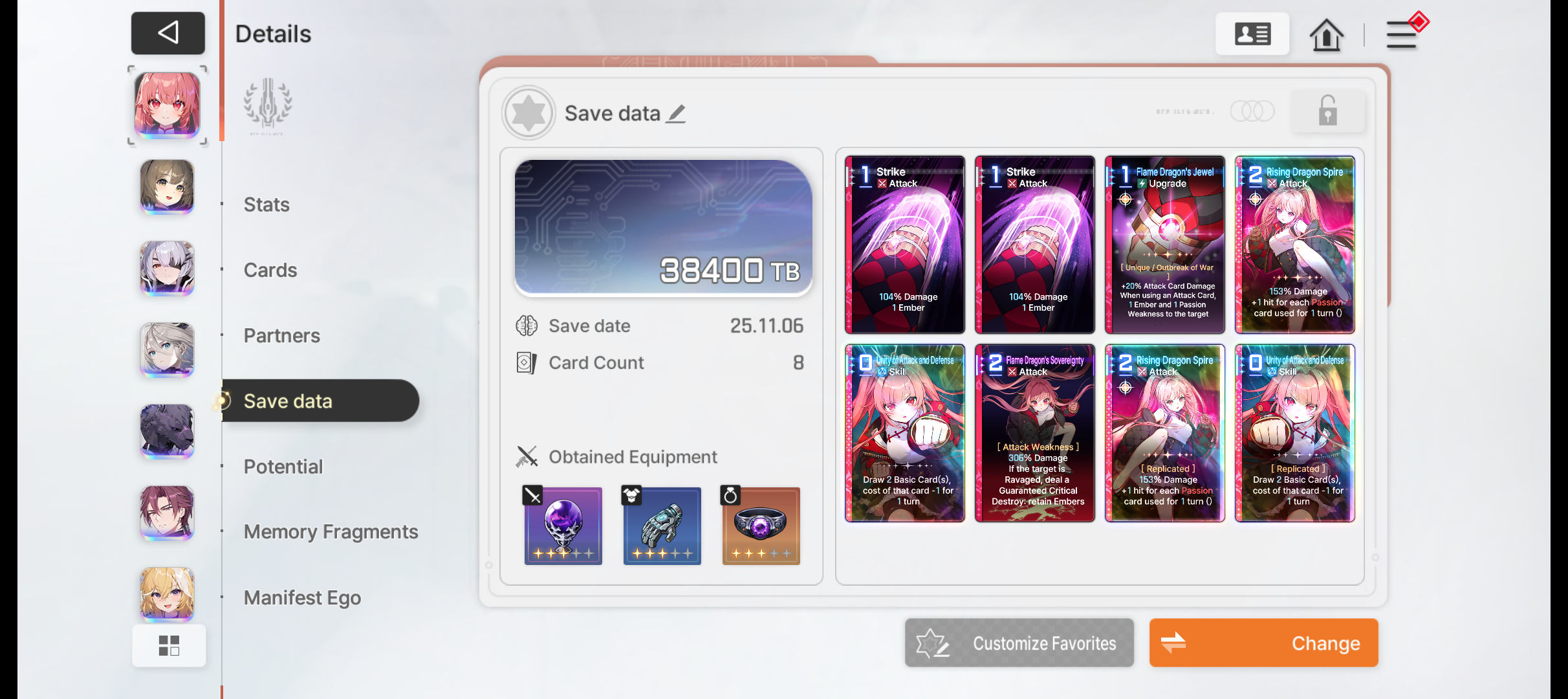This screenshot has width=1568, height=699.
Task: Open the Memory Fragments section
Action: [331, 532]
